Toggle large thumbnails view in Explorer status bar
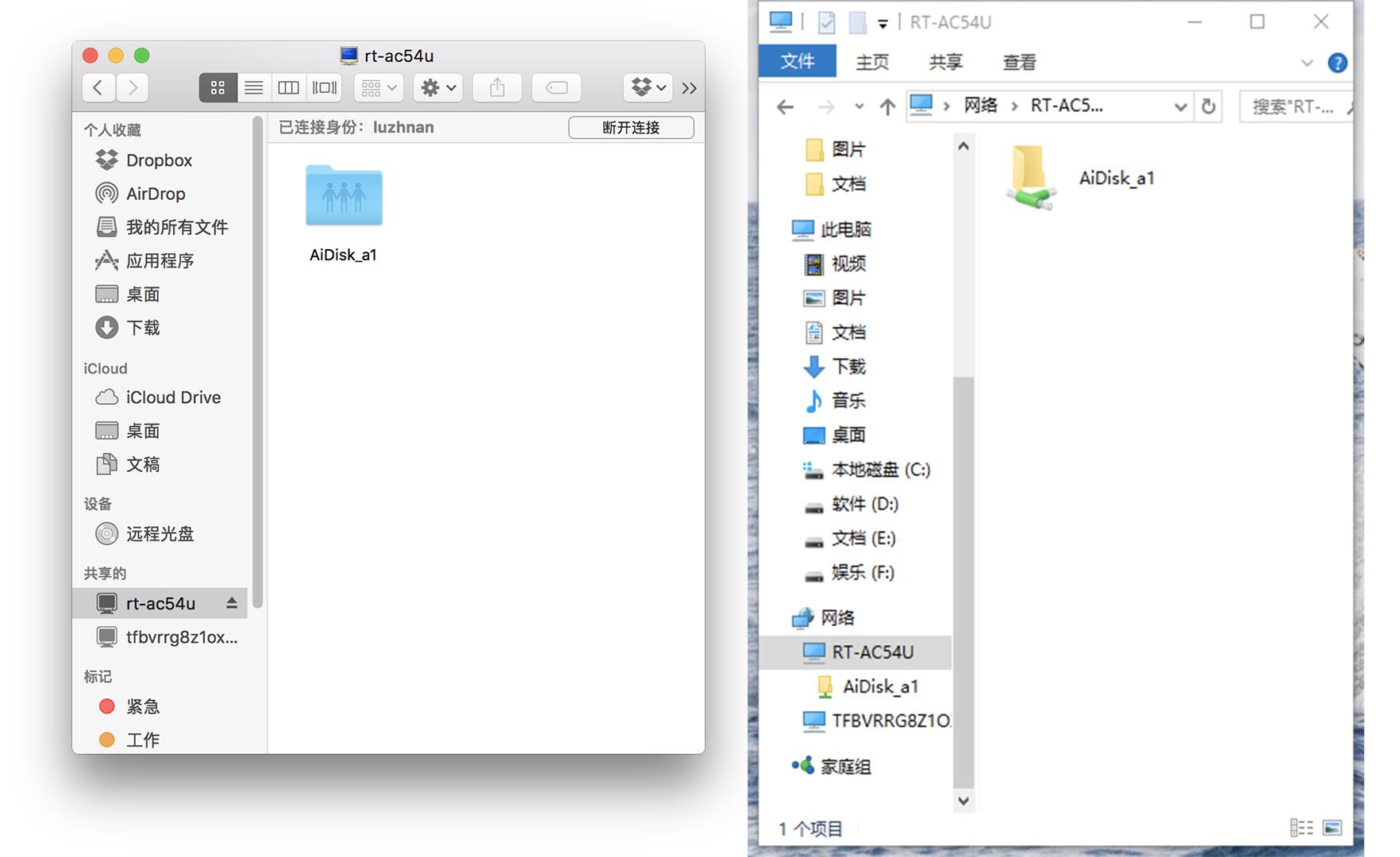Image resolution: width=1400 pixels, height=857 pixels. [x=1332, y=828]
